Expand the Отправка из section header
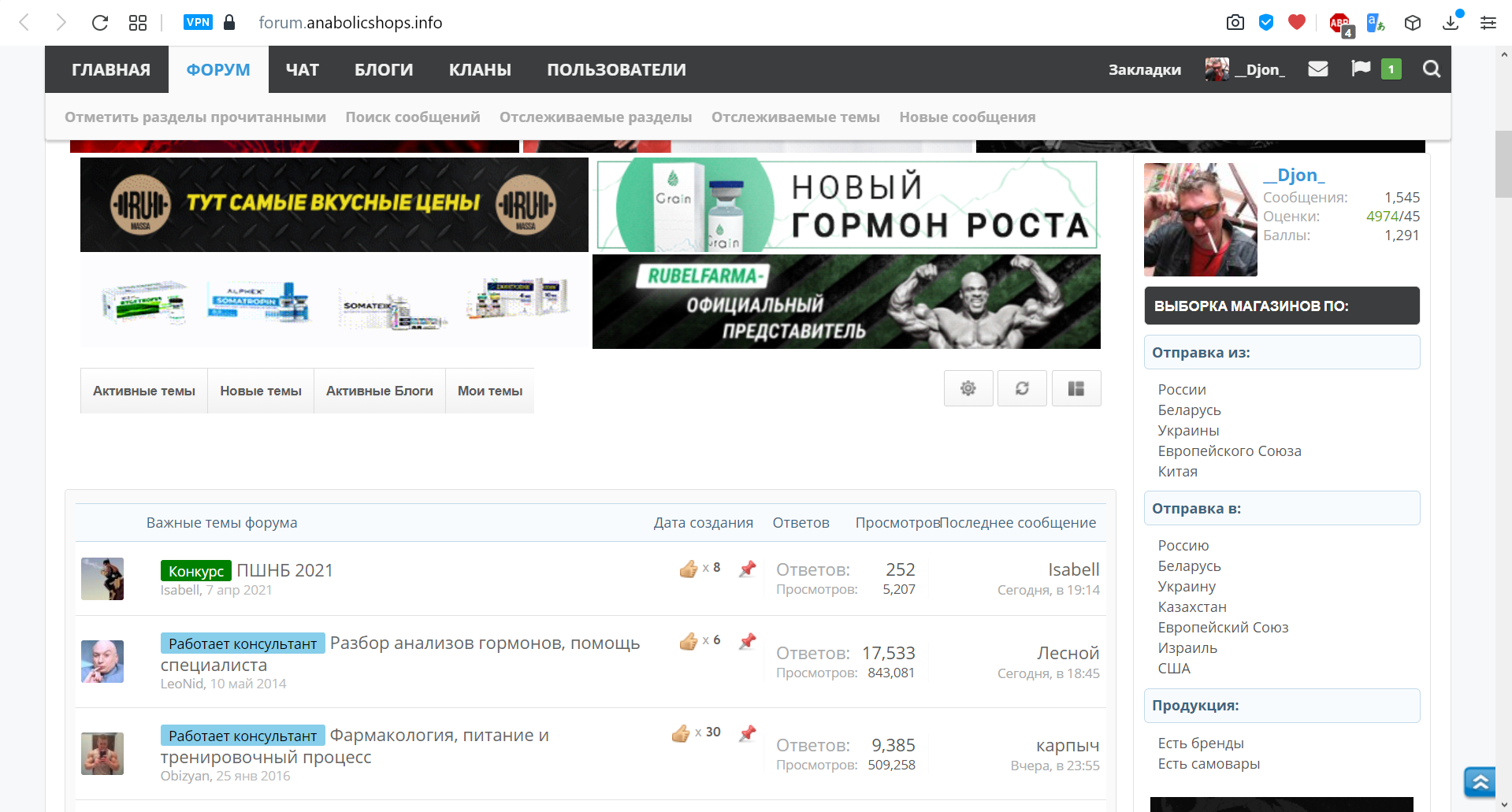The height and width of the screenshot is (812, 1512). pos(1282,352)
